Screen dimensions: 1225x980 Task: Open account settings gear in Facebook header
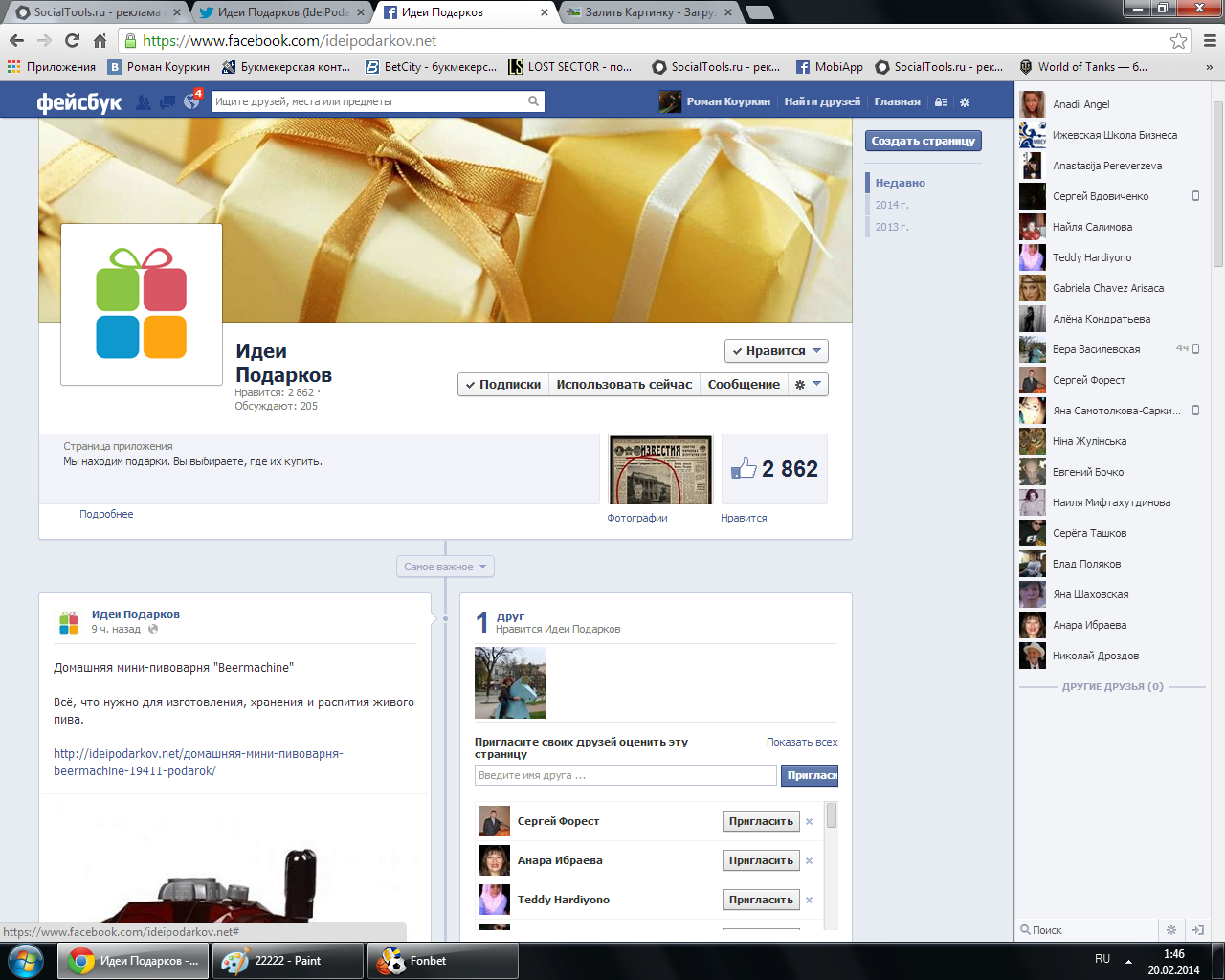point(965,101)
